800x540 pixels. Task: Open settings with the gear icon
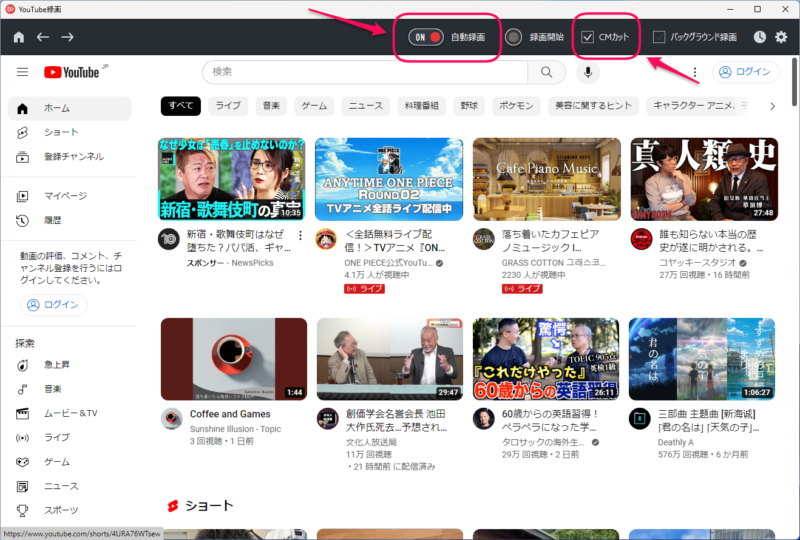[781, 37]
